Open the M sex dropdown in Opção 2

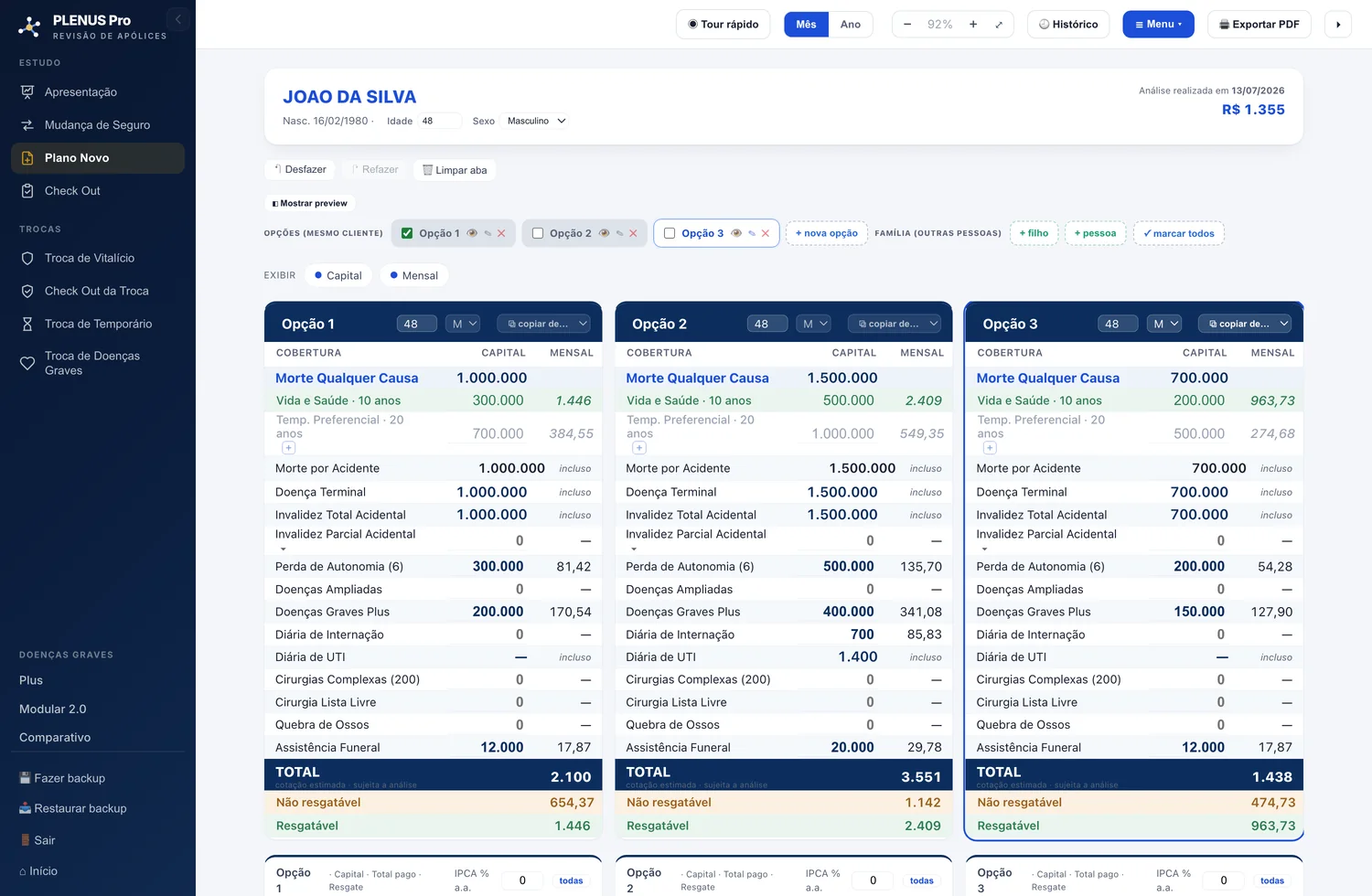point(814,324)
